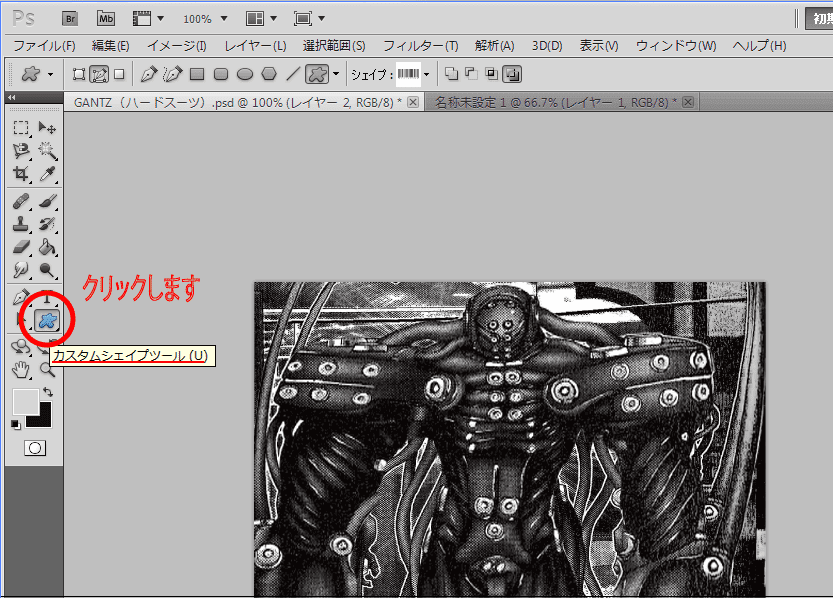Open the フィルター(T) menu
The height and width of the screenshot is (598, 833).
coord(421,46)
